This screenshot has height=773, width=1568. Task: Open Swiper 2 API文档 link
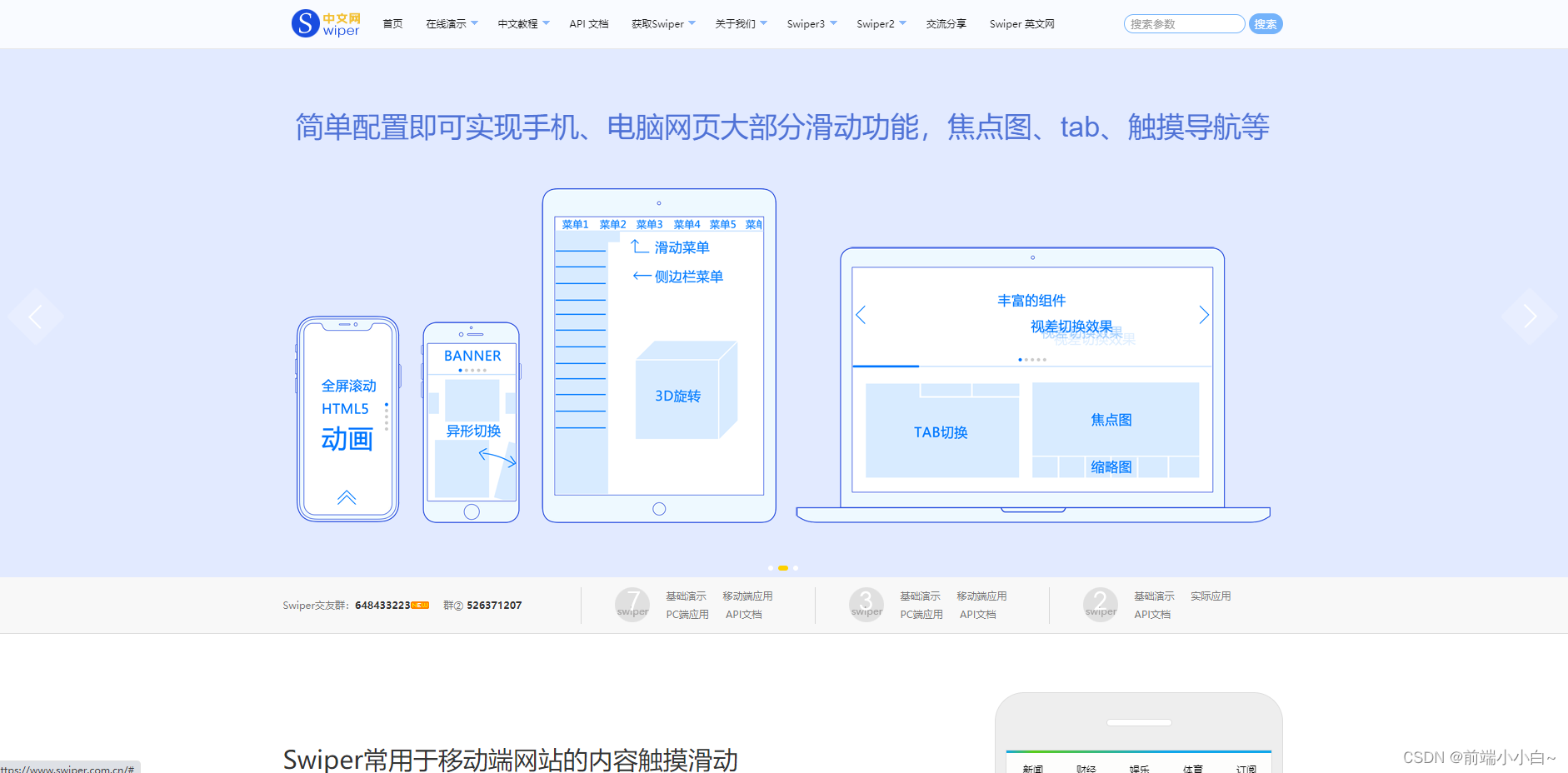point(1152,615)
